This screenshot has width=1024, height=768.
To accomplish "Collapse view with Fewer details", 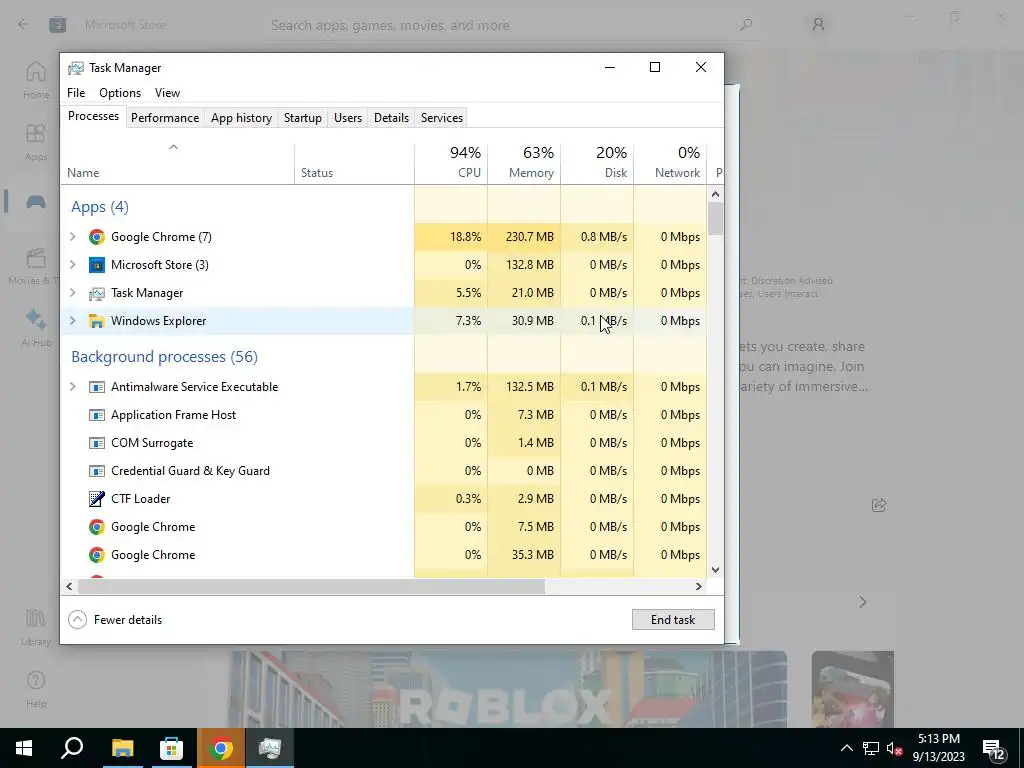I will [115, 620].
